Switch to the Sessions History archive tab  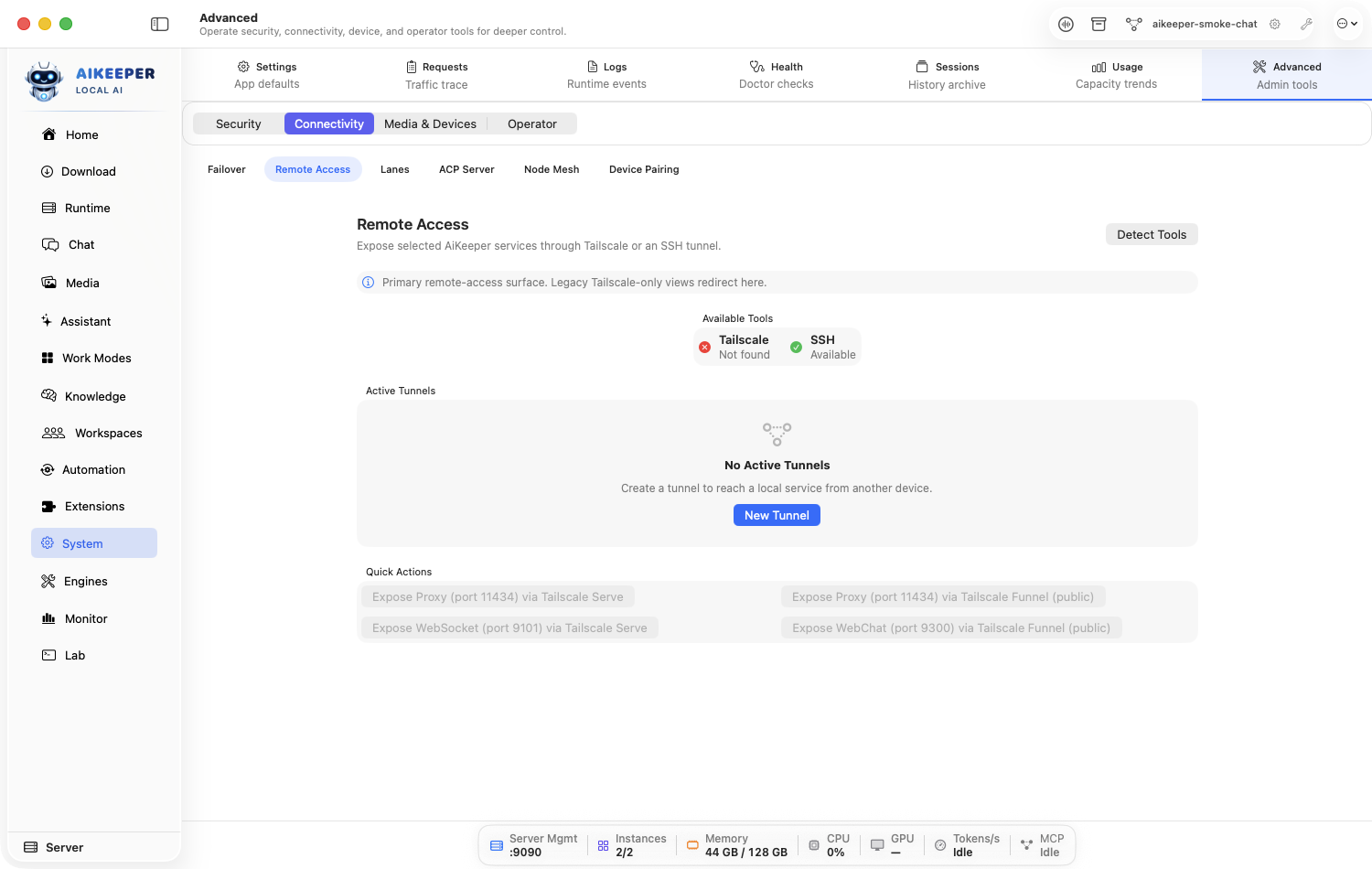coord(947,75)
